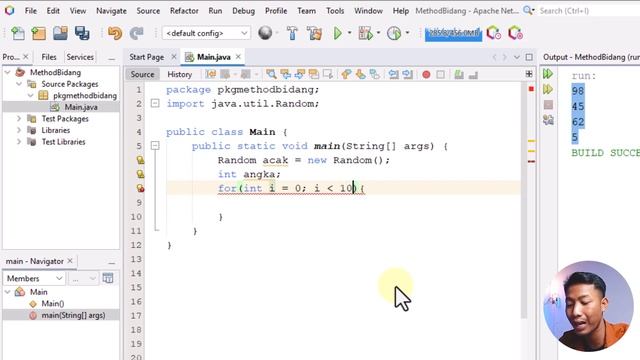Click the Redo arrow icon
This screenshot has width=640, height=360.
click(x=137, y=33)
